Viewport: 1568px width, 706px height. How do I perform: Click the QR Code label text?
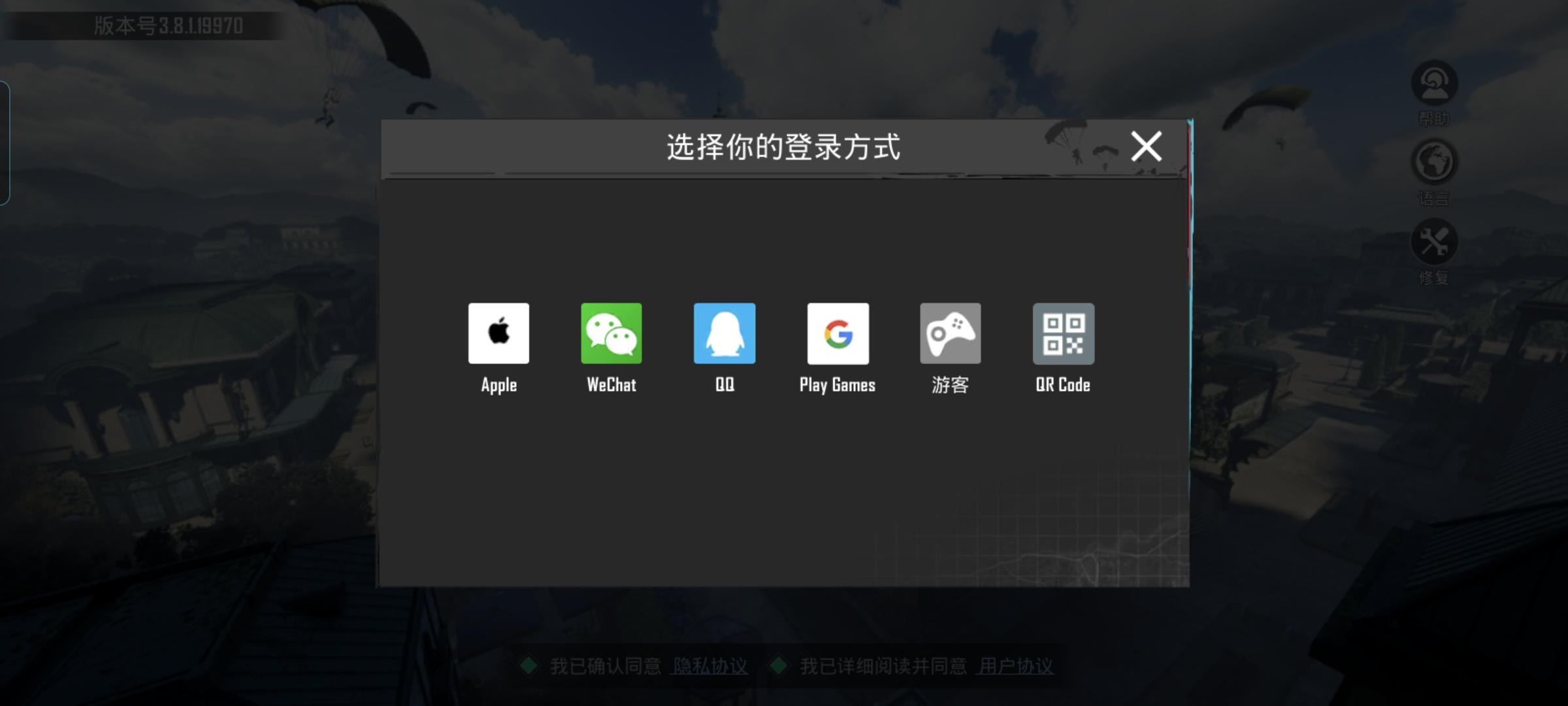pyautogui.click(x=1063, y=384)
